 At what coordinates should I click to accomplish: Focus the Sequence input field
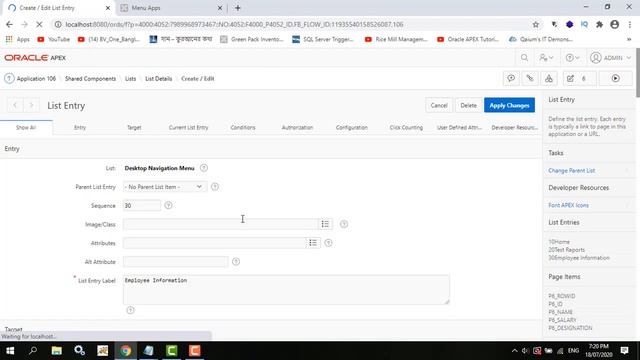[142, 205]
